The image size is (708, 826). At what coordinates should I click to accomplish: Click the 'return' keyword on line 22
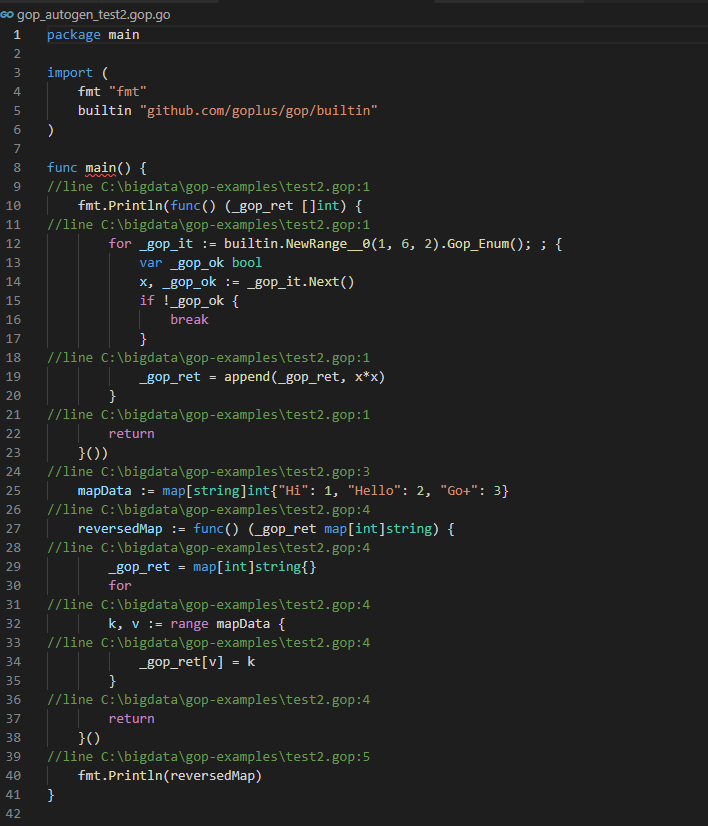[132, 434]
